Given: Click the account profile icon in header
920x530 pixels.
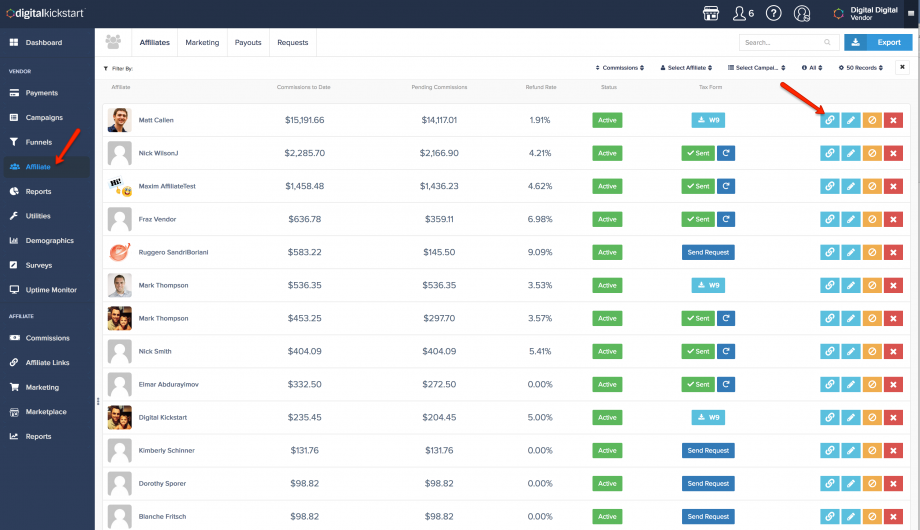Looking at the screenshot, I should coord(802,13).
